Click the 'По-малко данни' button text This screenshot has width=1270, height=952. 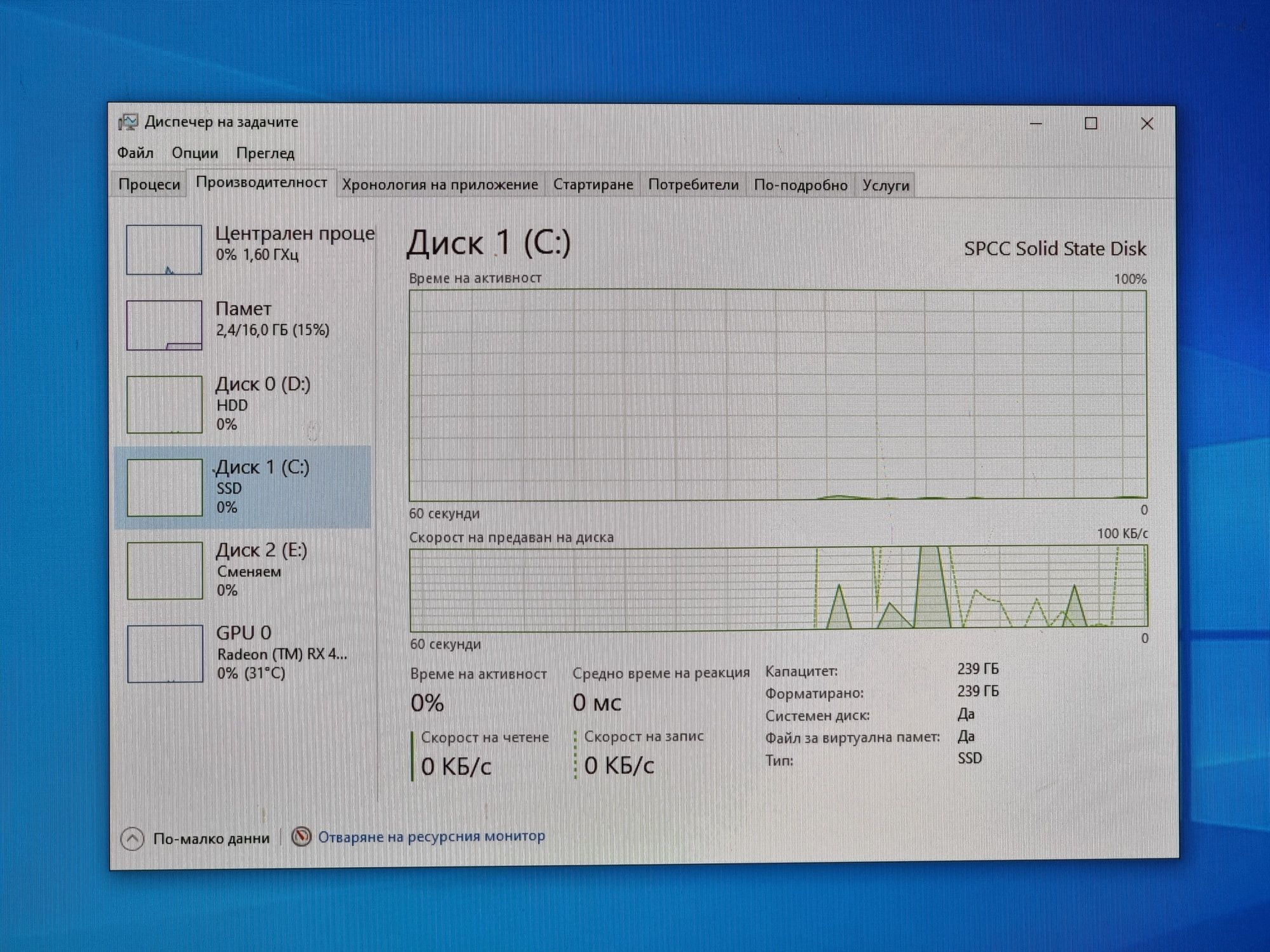coord(211,838)
